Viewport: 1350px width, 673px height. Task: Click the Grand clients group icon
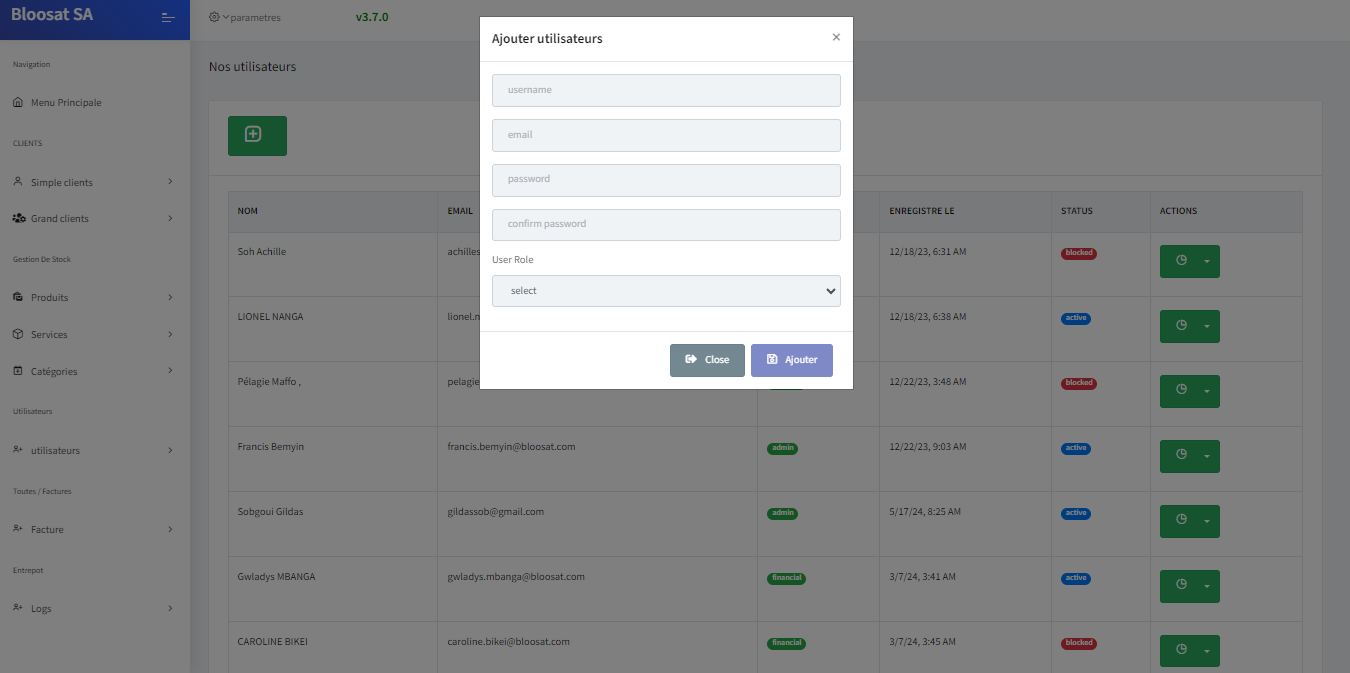pos(18,218)
